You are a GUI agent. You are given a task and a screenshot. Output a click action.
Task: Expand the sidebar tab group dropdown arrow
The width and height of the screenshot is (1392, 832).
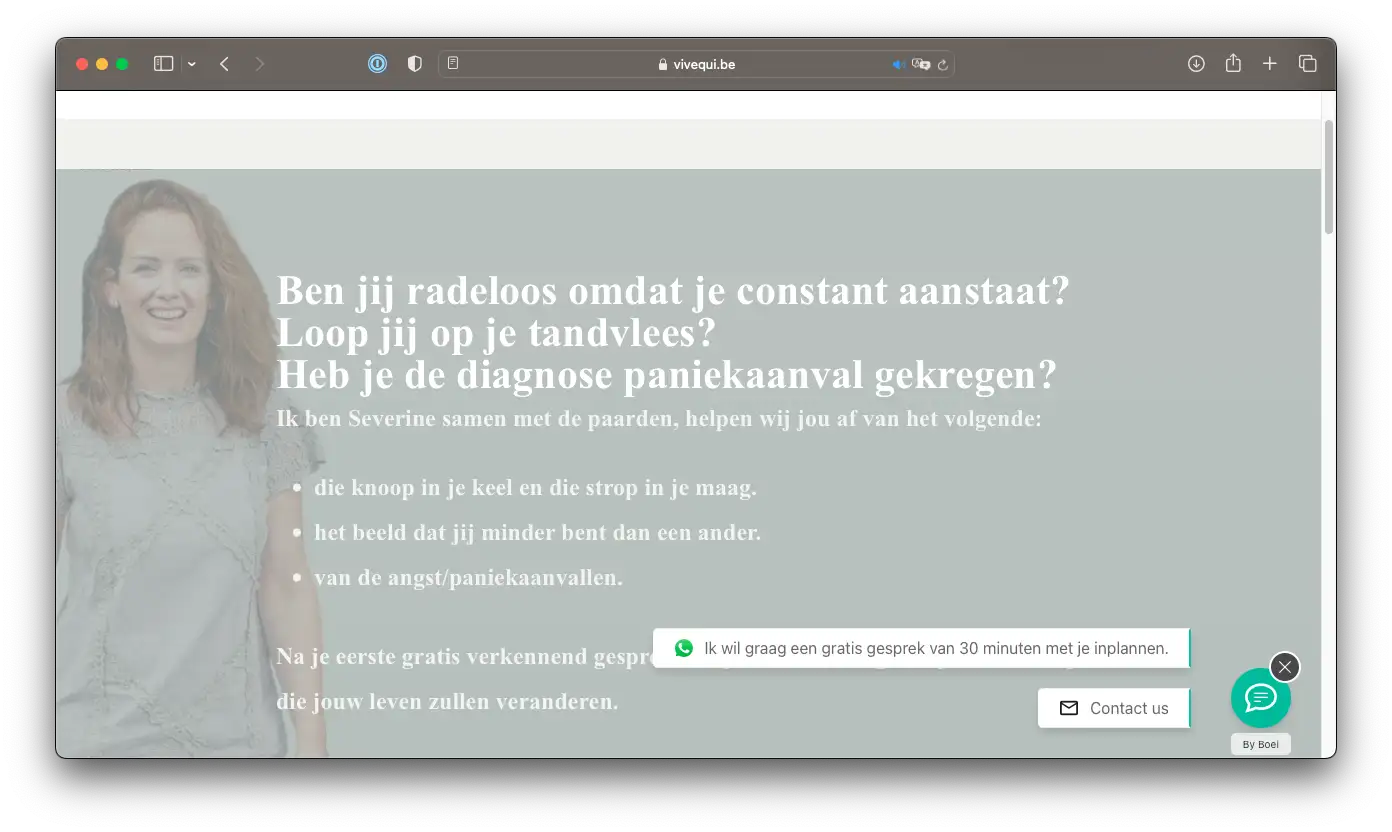191,64
